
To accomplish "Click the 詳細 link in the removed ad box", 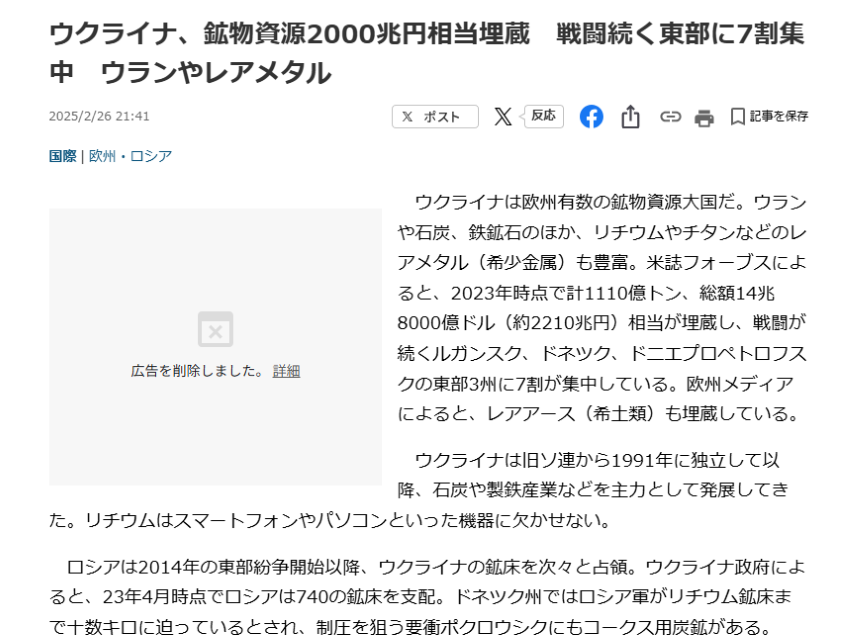I will tap(286, 371).
